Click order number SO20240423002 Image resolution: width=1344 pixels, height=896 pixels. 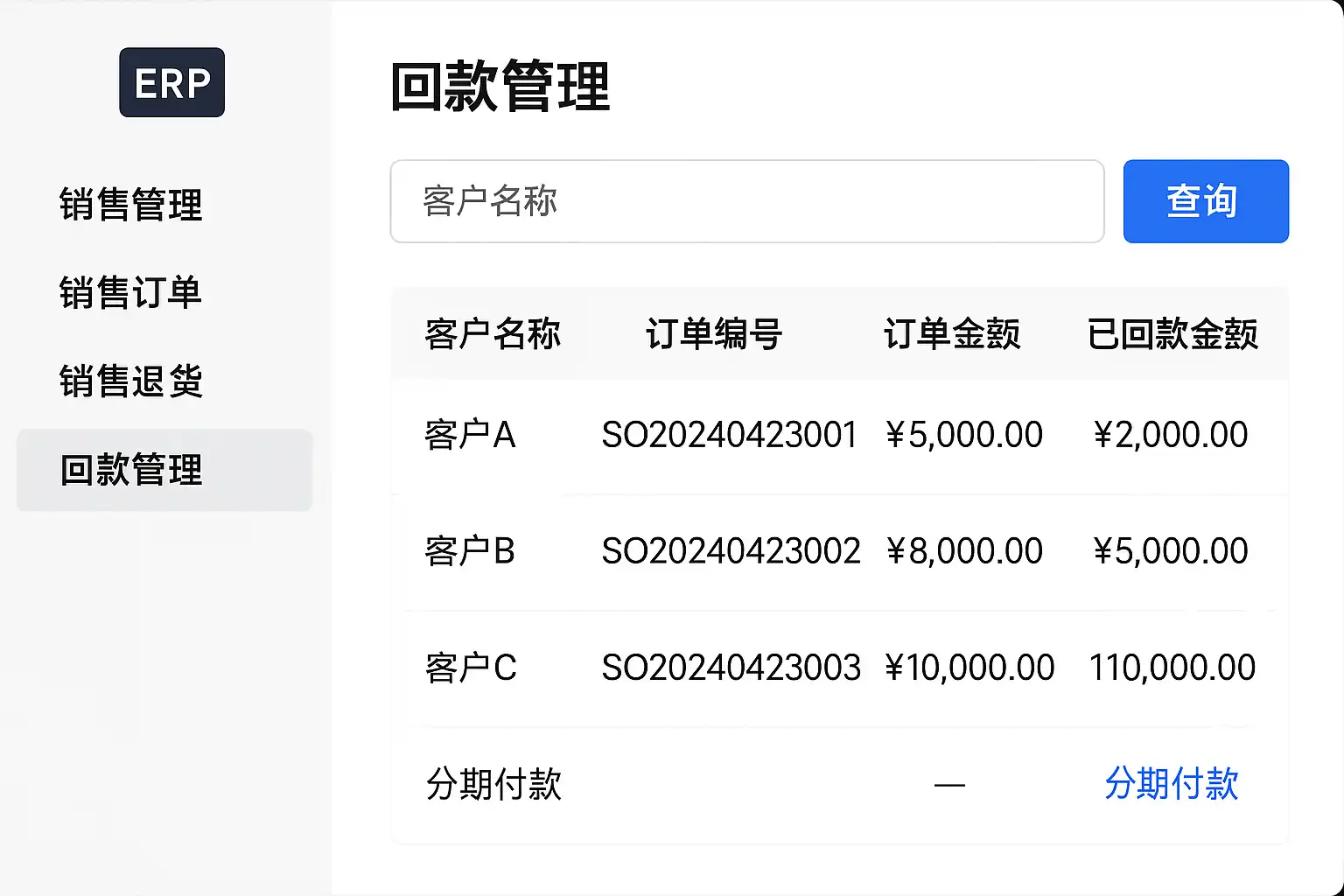click(x=731, y=551)
